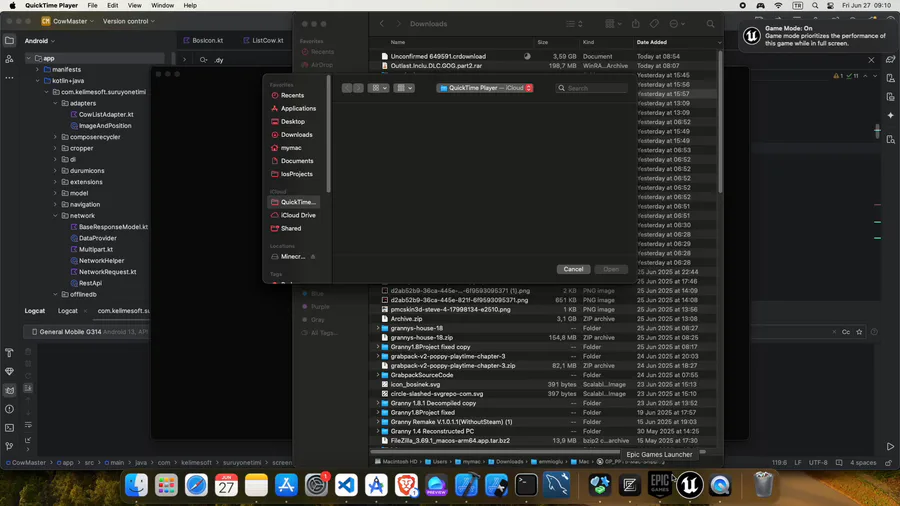This screenshot has height=506, width=900.
Task: Open Version control dropdown
Action: tap(129, 21)
